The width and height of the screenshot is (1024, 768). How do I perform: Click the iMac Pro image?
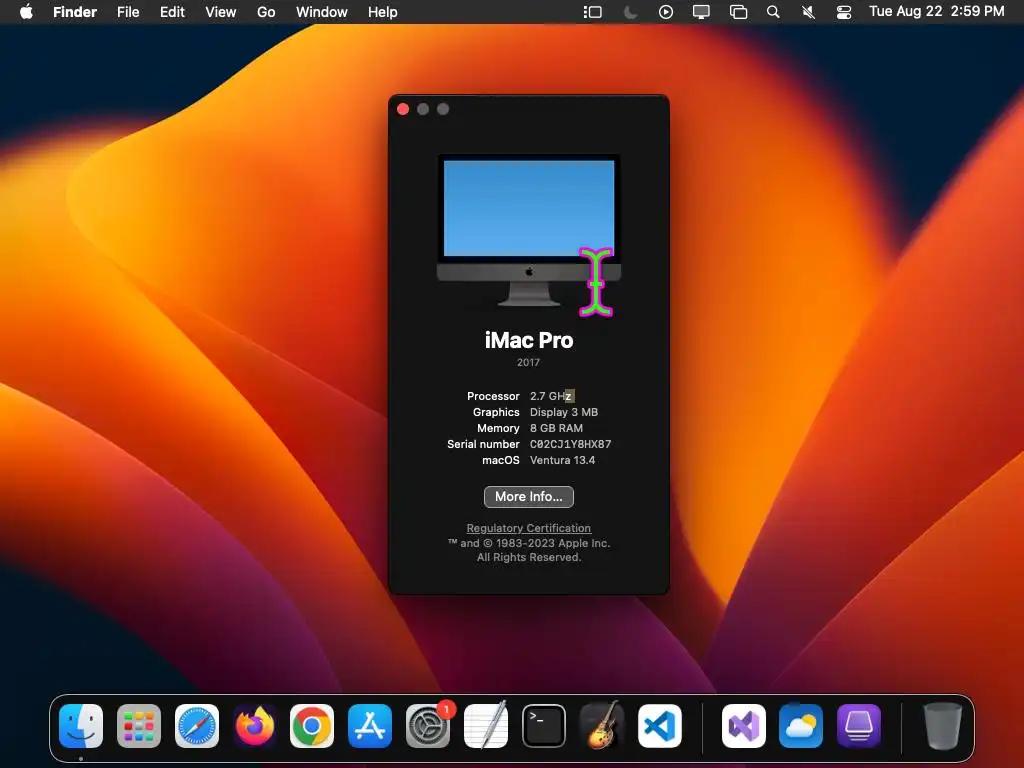(528, 230)
